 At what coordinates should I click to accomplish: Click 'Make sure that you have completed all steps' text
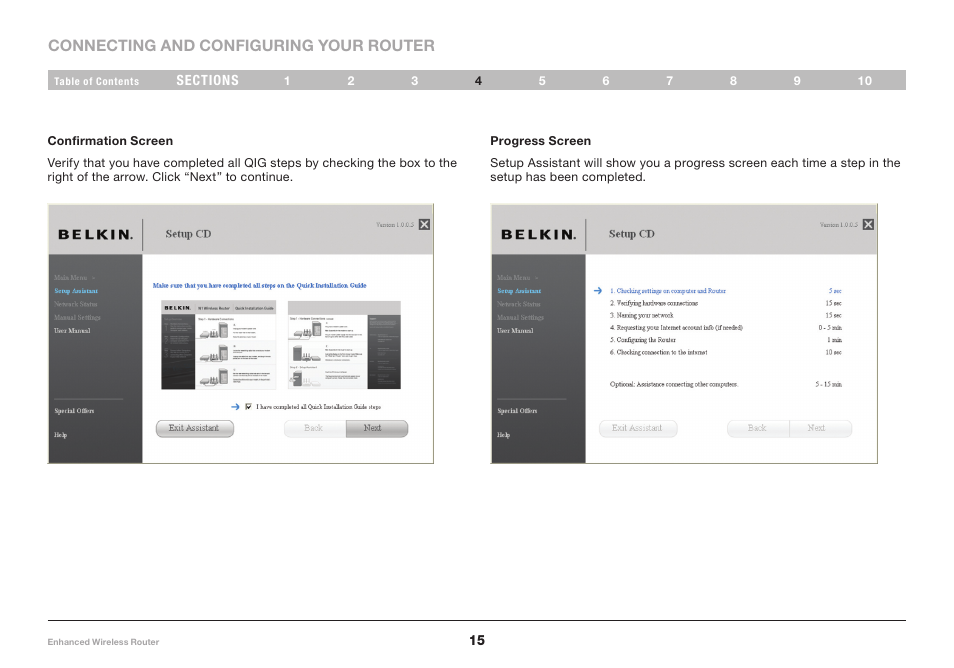pyautogui.click(x=260, y=285)
